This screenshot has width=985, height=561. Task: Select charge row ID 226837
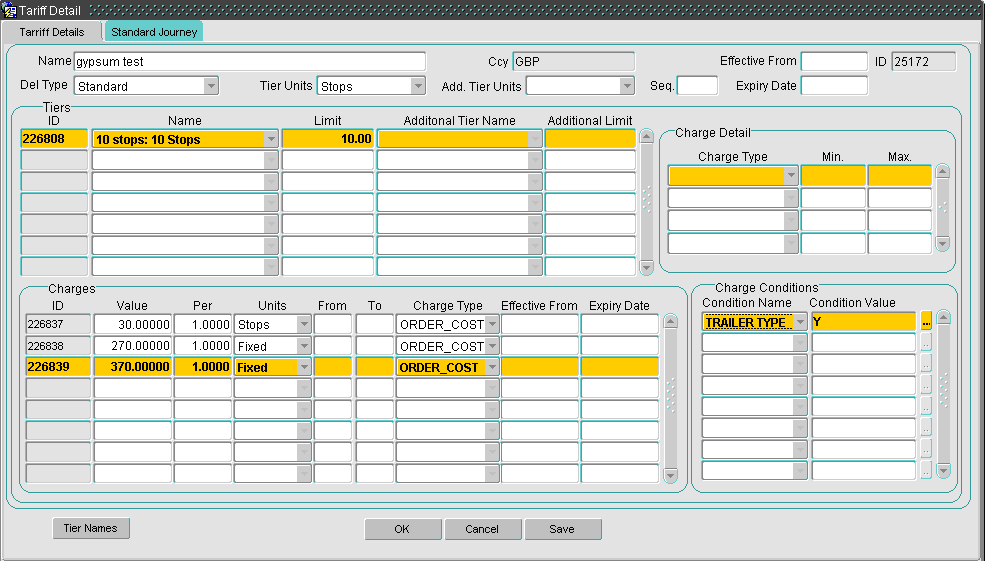click(x=58, y=324)
